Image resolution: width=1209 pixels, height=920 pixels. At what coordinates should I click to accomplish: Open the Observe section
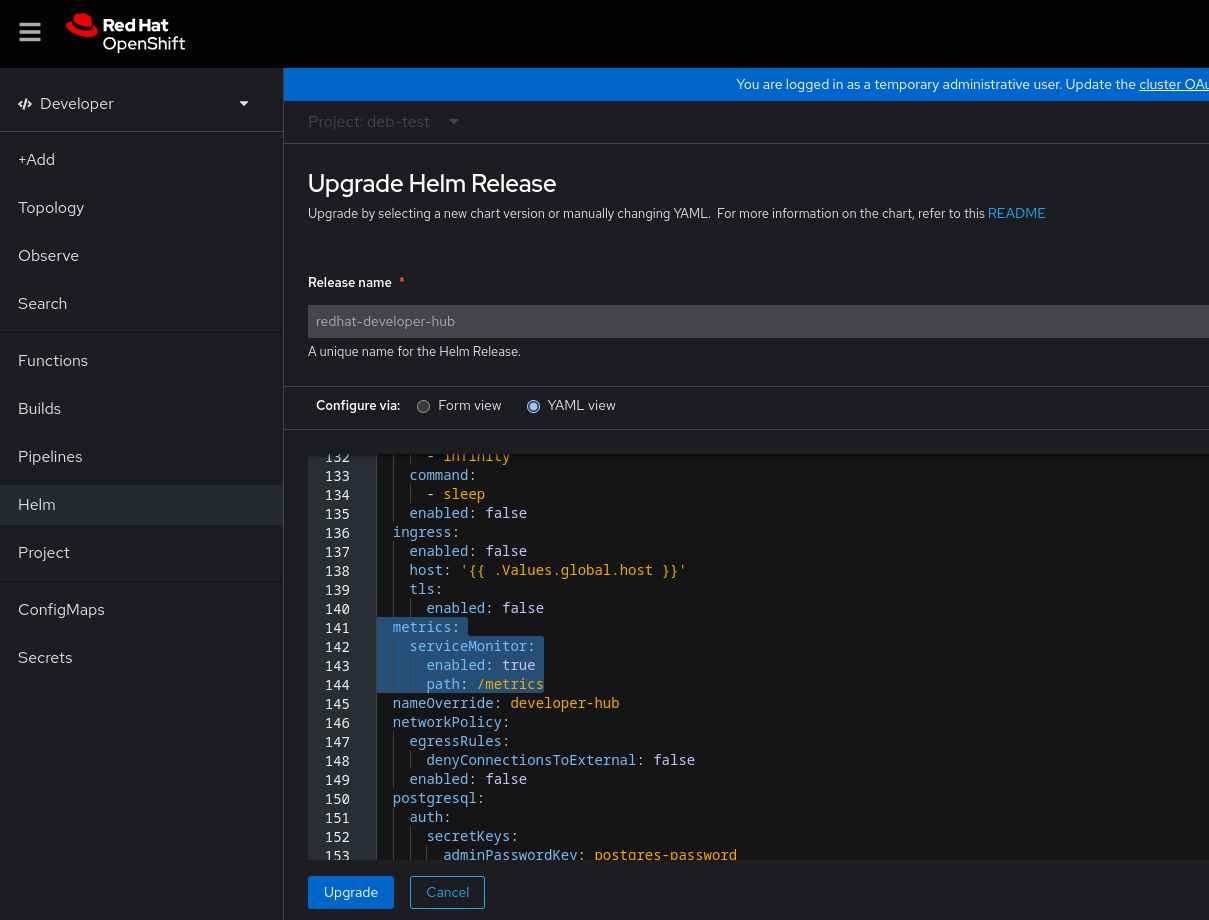48,255
